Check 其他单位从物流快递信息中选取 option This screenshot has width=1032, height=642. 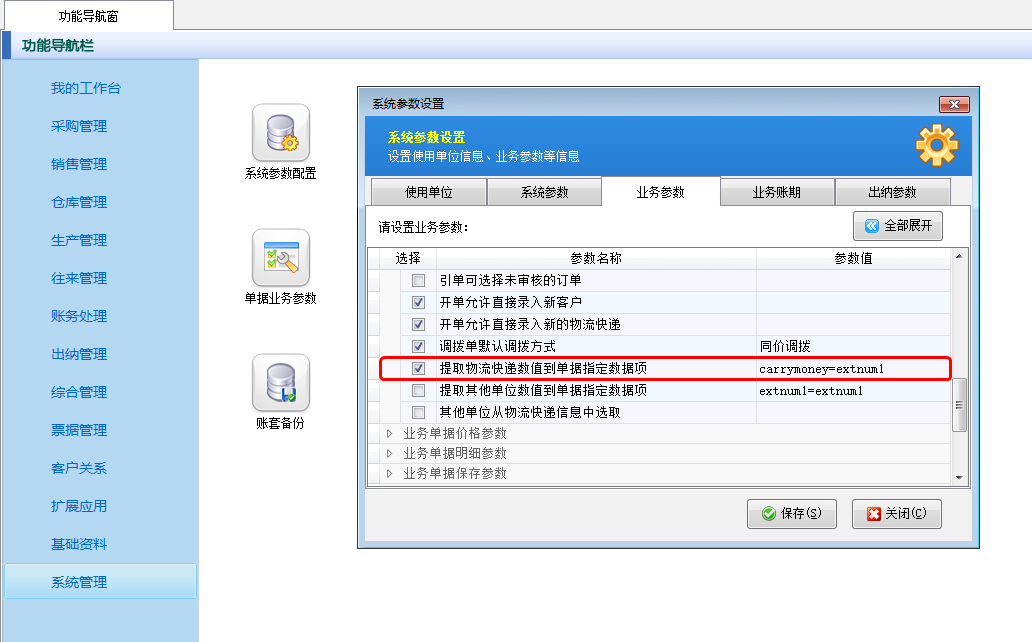419,413
